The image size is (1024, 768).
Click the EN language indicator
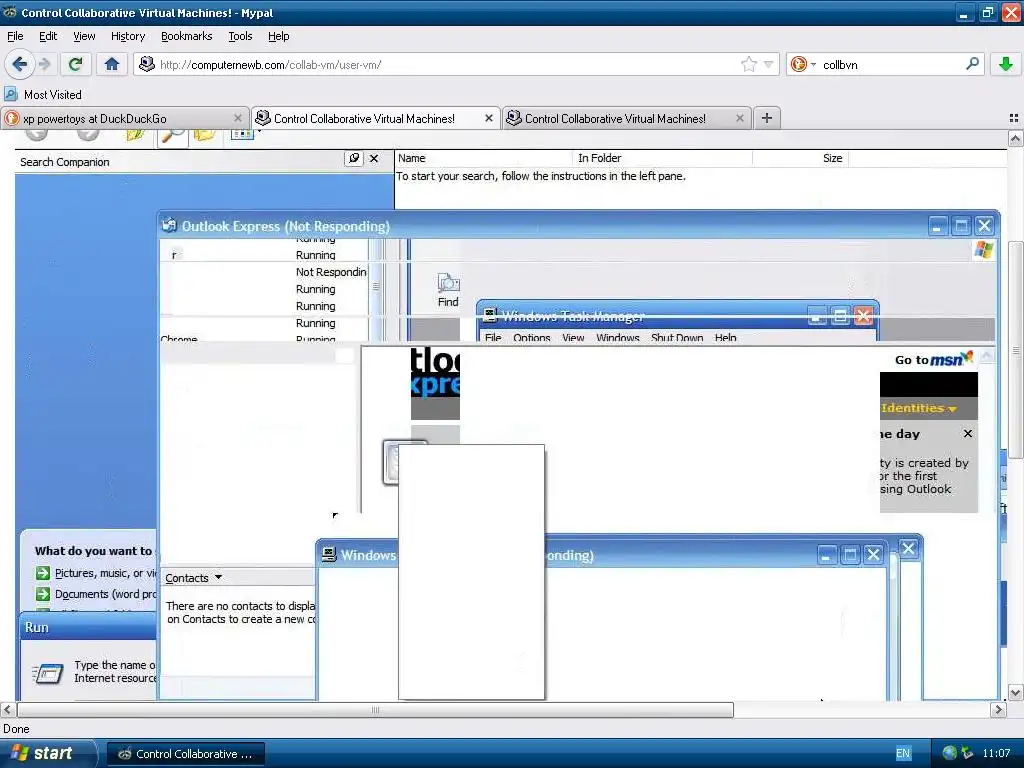point(903,754)
